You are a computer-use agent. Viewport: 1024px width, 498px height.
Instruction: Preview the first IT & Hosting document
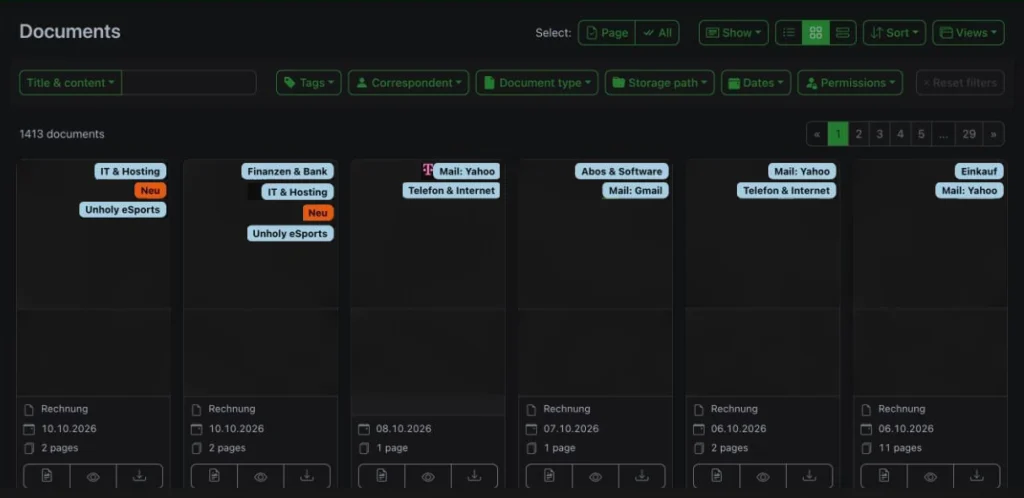point(93,476)
